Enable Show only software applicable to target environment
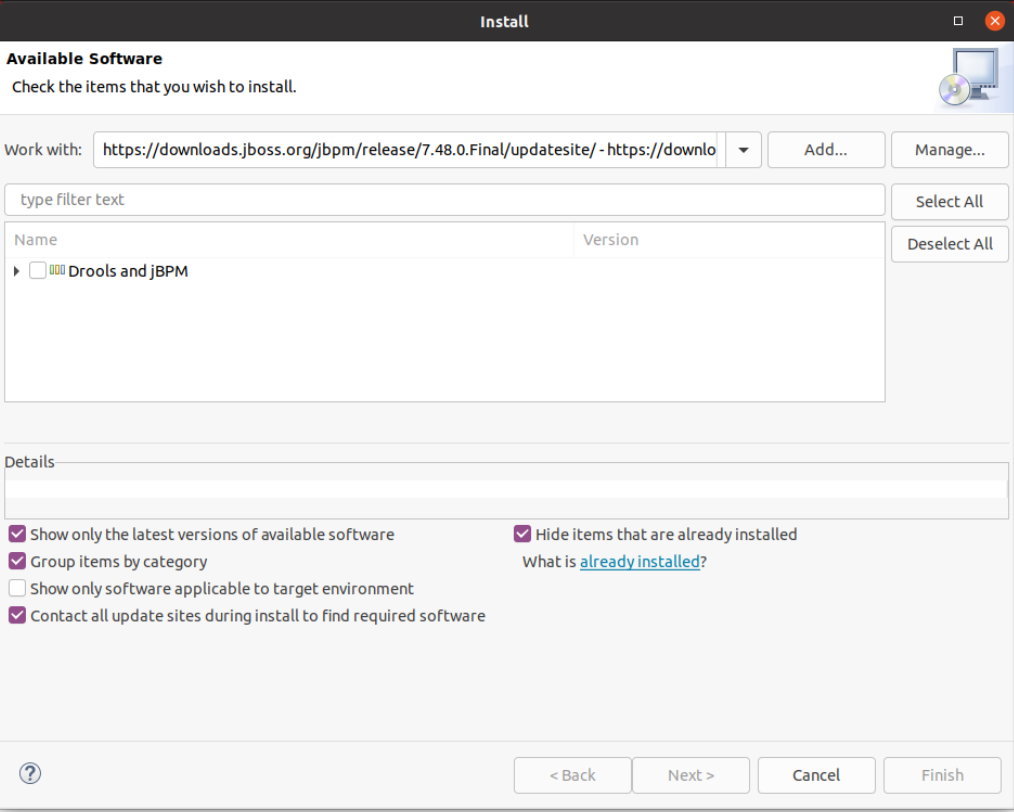The image size is (1014, 812). pos(17,588)
